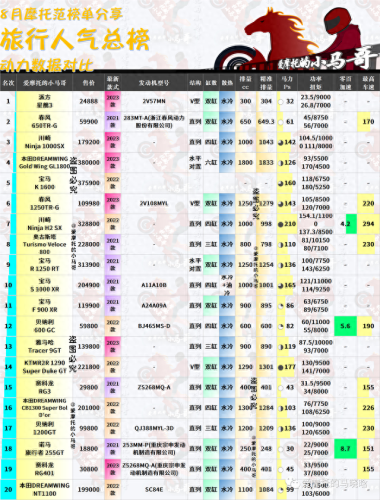Viewport: 380px width, 500px height.
Task: Click the 零百加速 column header
Action: [345, 83]
